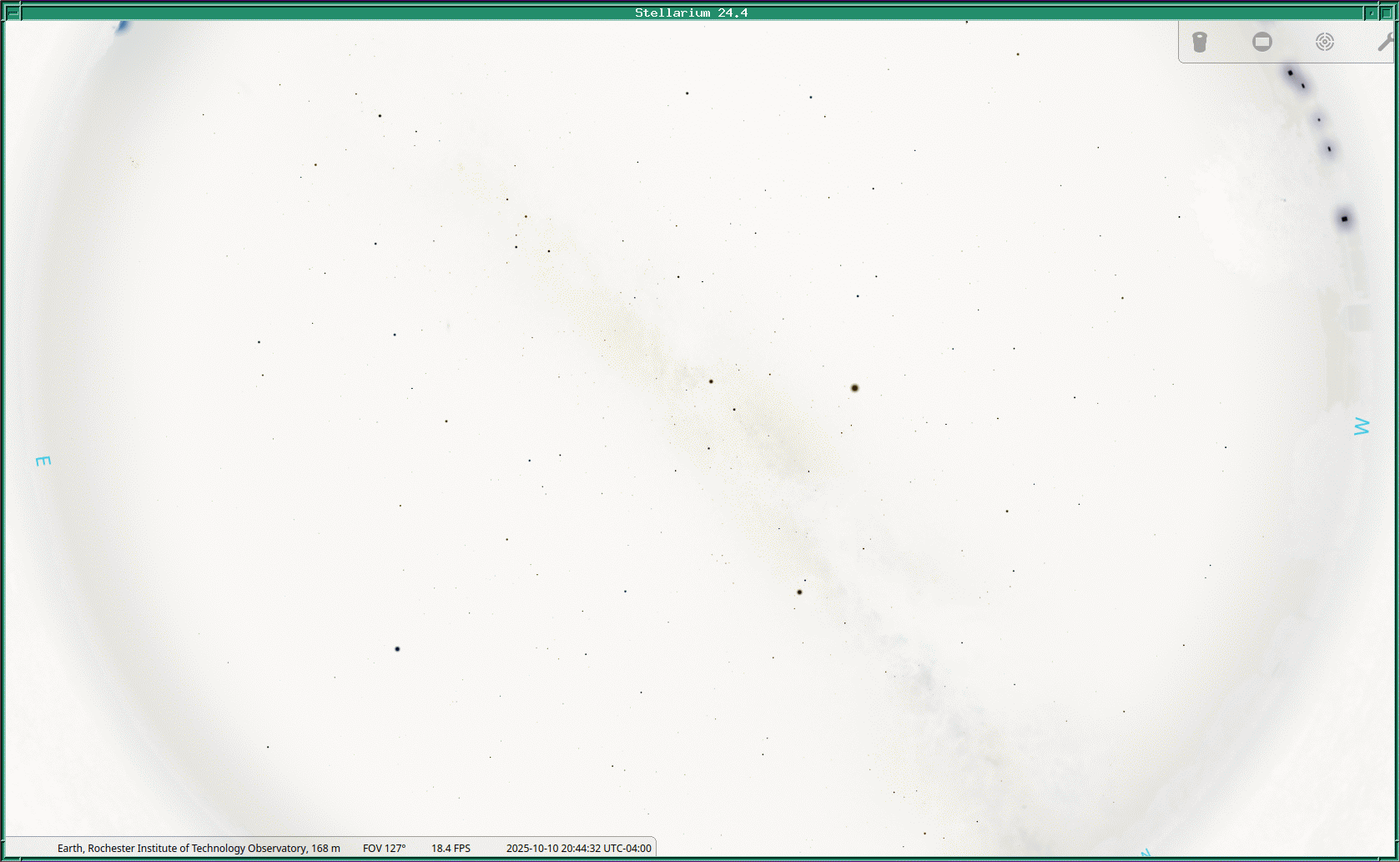1400x862 pixels.
Task: Click the East cardinal point marker
Action: pos(43,461)
